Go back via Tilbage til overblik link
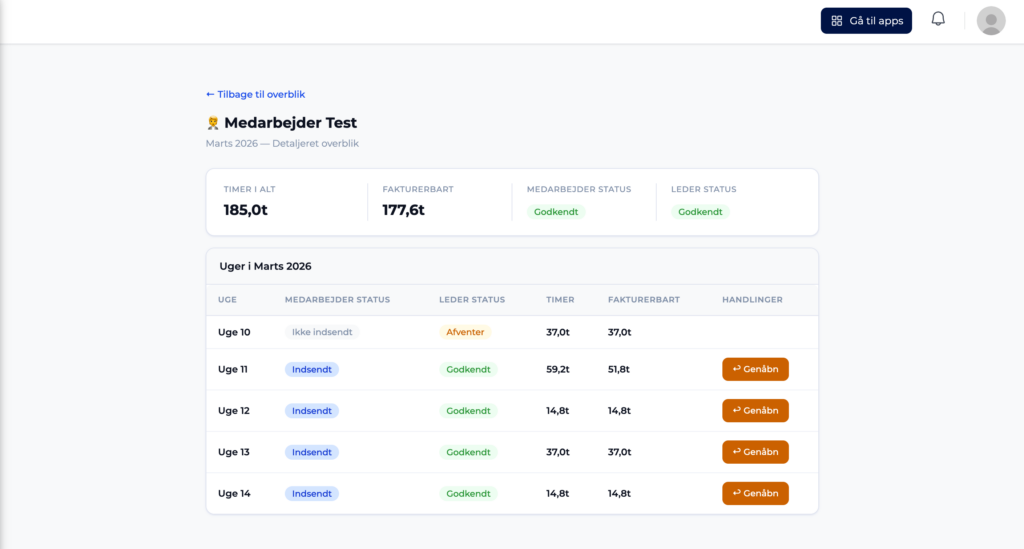 (255, 94)
